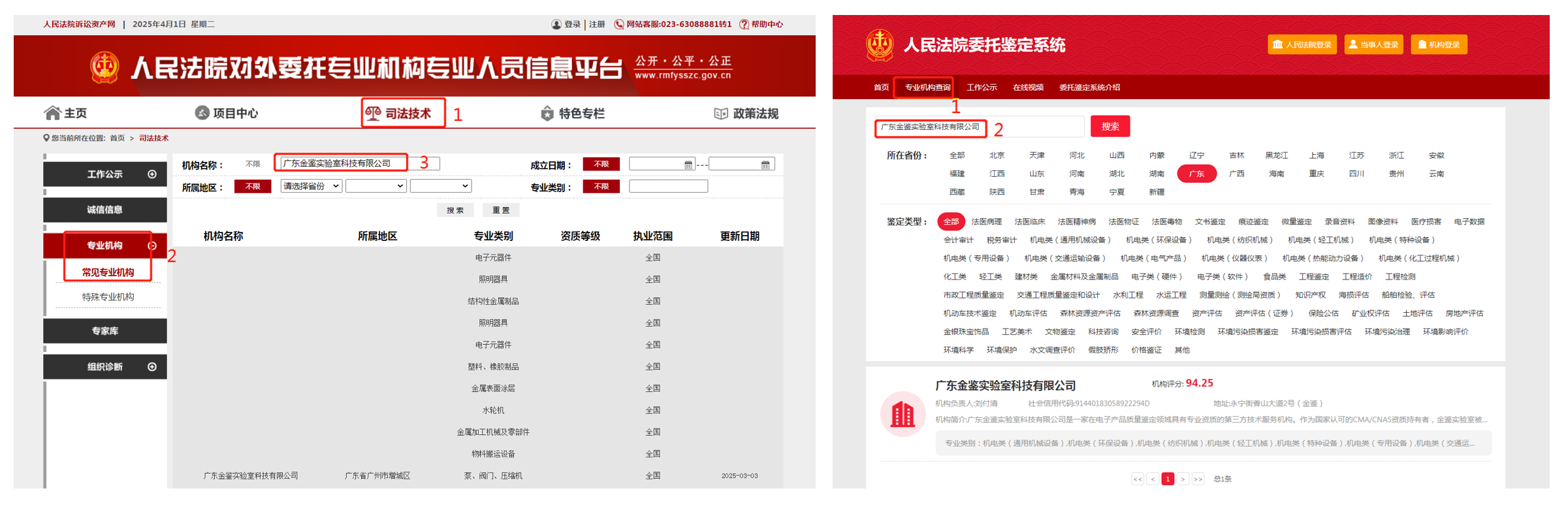Click the 广东金鉴实验室科技有限公司 result title
Viewport: 1568px width, 512px height.
point(1005,386)
